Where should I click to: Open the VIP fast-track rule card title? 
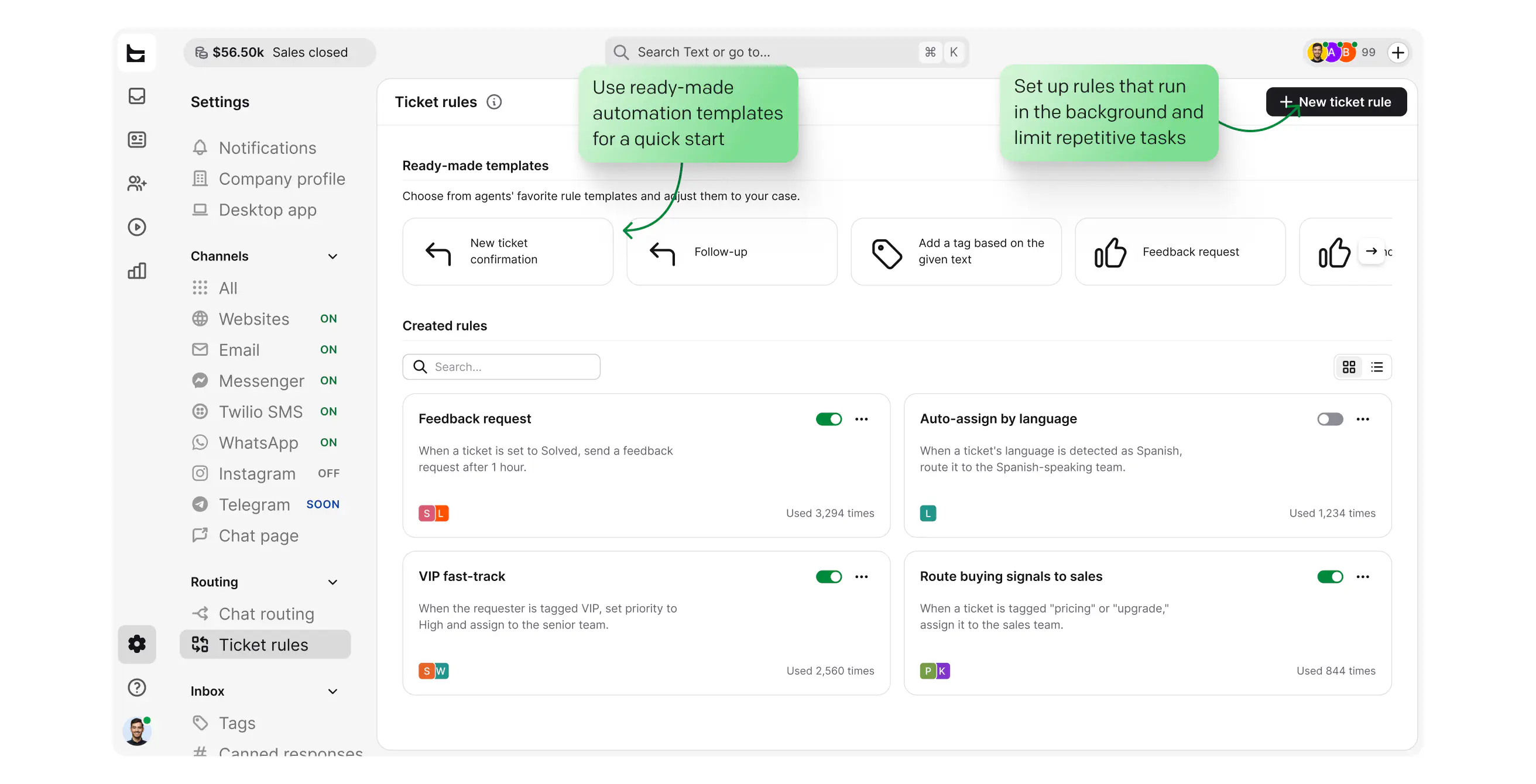click(461, 576)
